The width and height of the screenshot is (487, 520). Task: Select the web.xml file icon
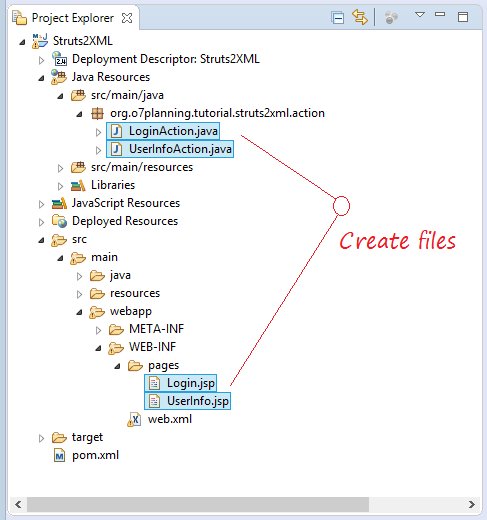pyautogui.click(x=134, y=419)
